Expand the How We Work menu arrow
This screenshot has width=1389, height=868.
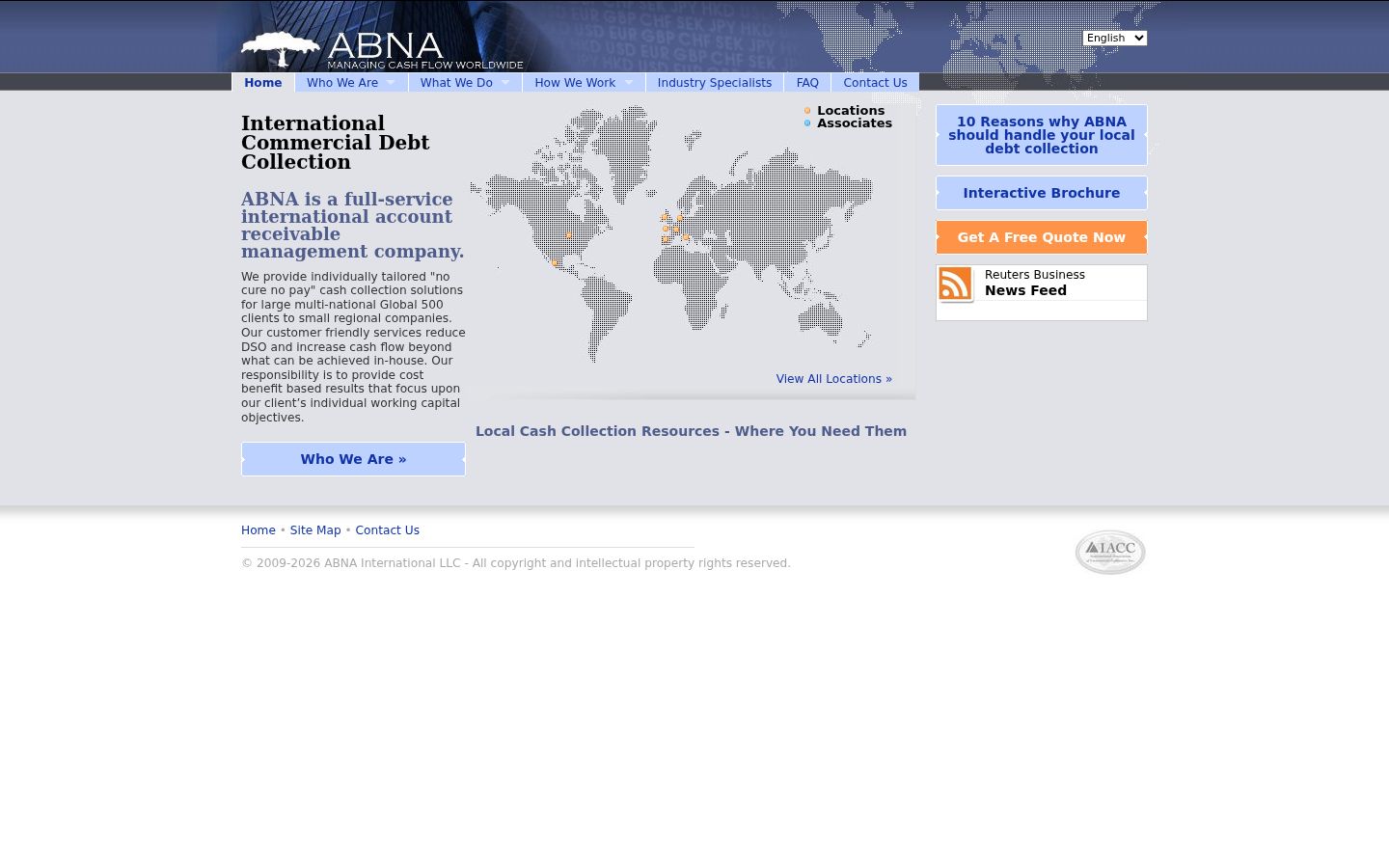click(629, 83)
